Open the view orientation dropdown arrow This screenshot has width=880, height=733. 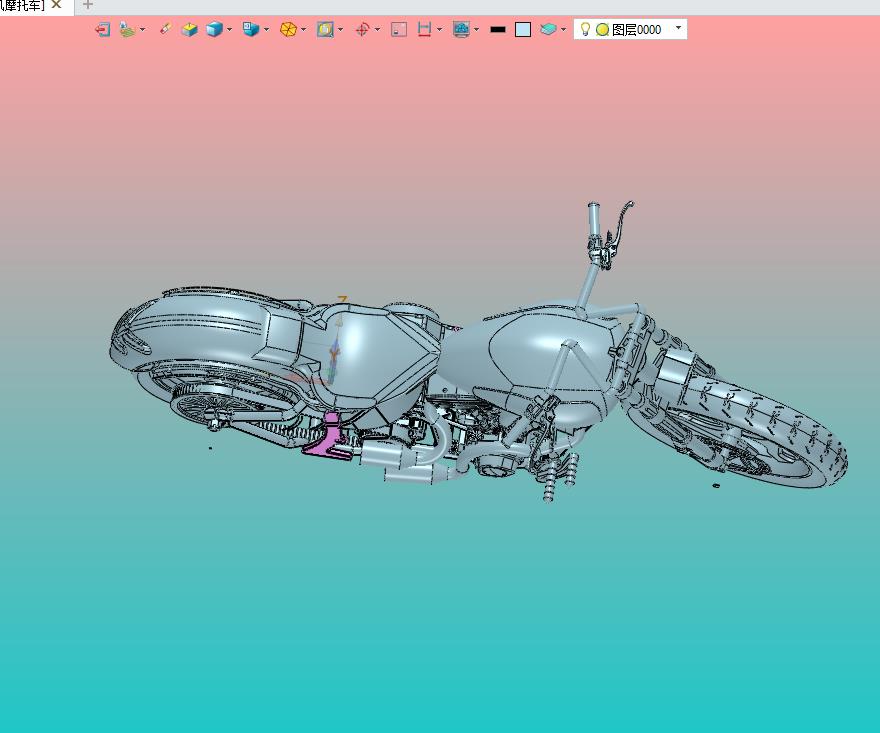(x=266, y=29)
